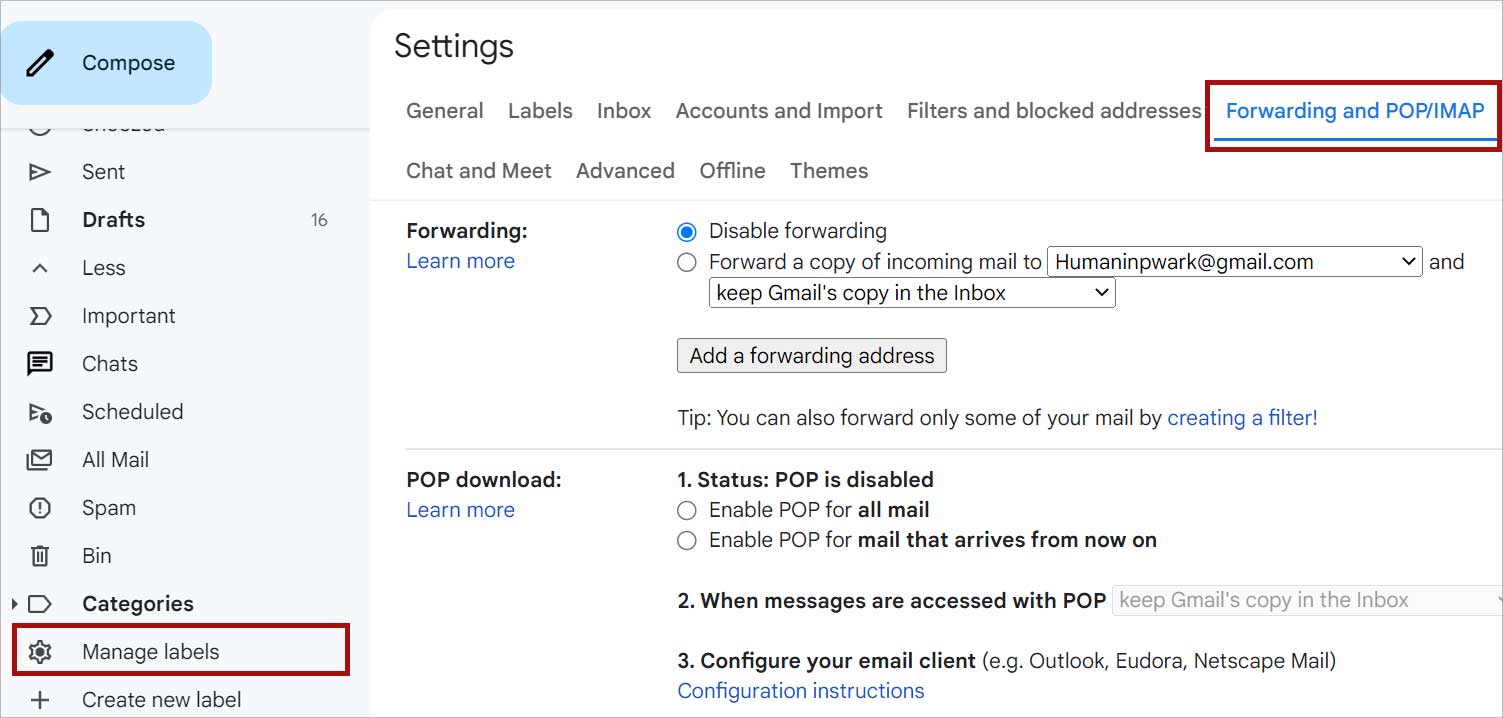Click the Scheduled send icon
Image resolution: width=1503 pixels, height=718 pixels.
coord(40,412)
